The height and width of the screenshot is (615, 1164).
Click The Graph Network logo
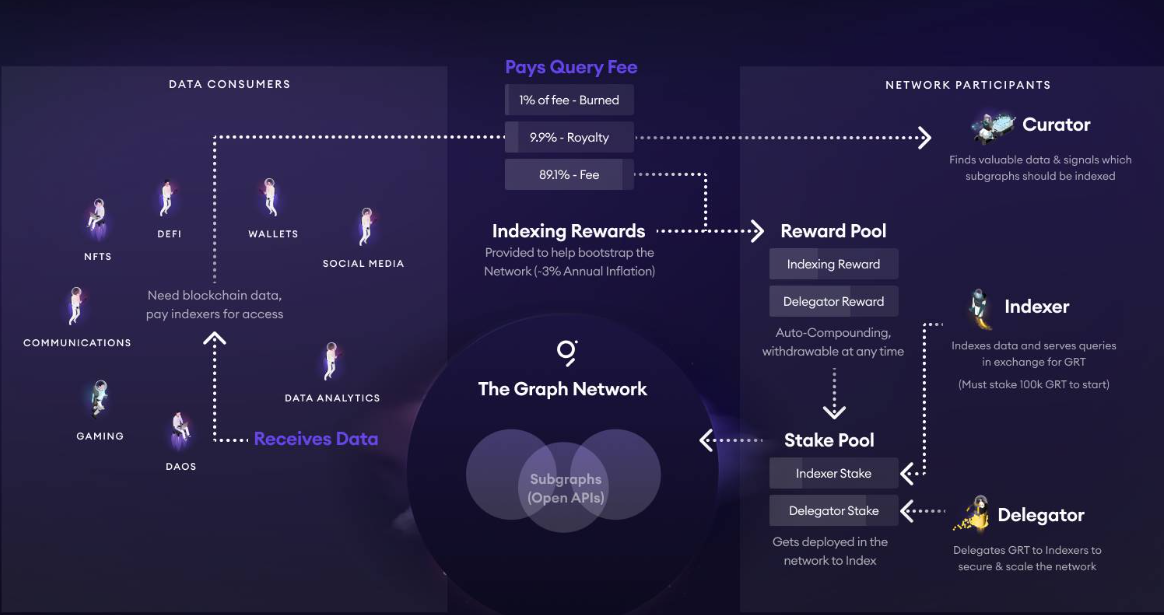point(566,351)
